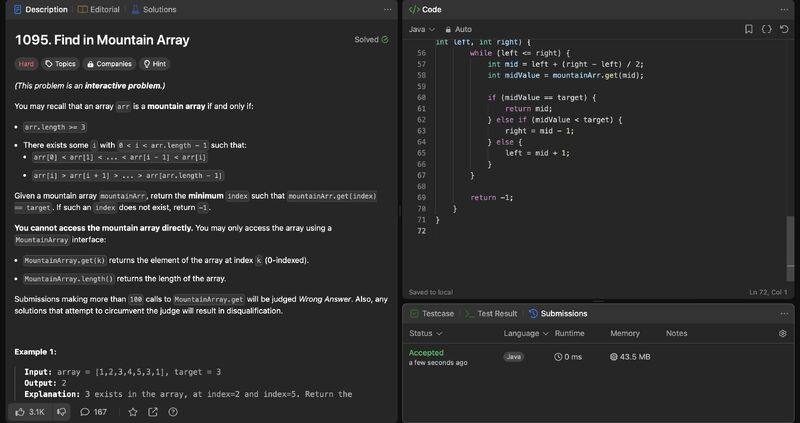
Task: Add problem to favorites with the star icon
Action: (133, 412)
